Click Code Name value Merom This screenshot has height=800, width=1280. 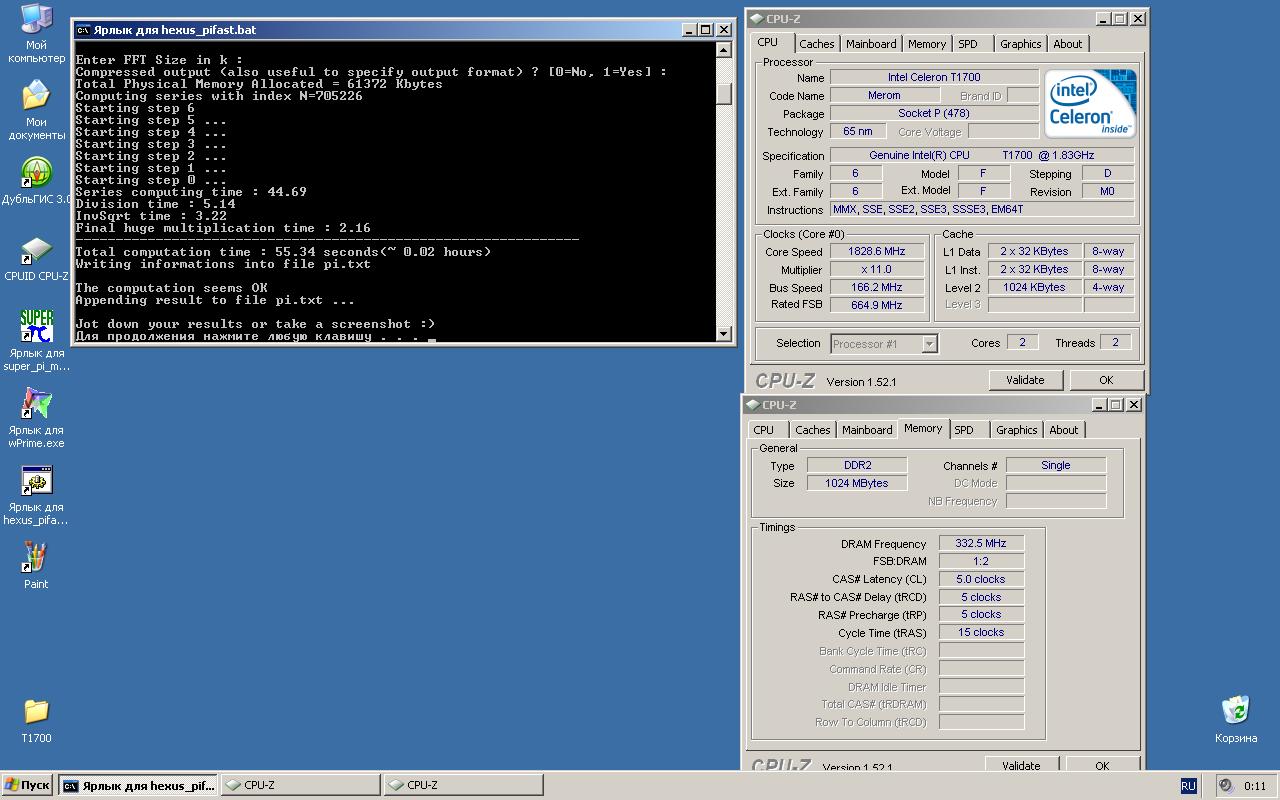click(x=884, y=95)
